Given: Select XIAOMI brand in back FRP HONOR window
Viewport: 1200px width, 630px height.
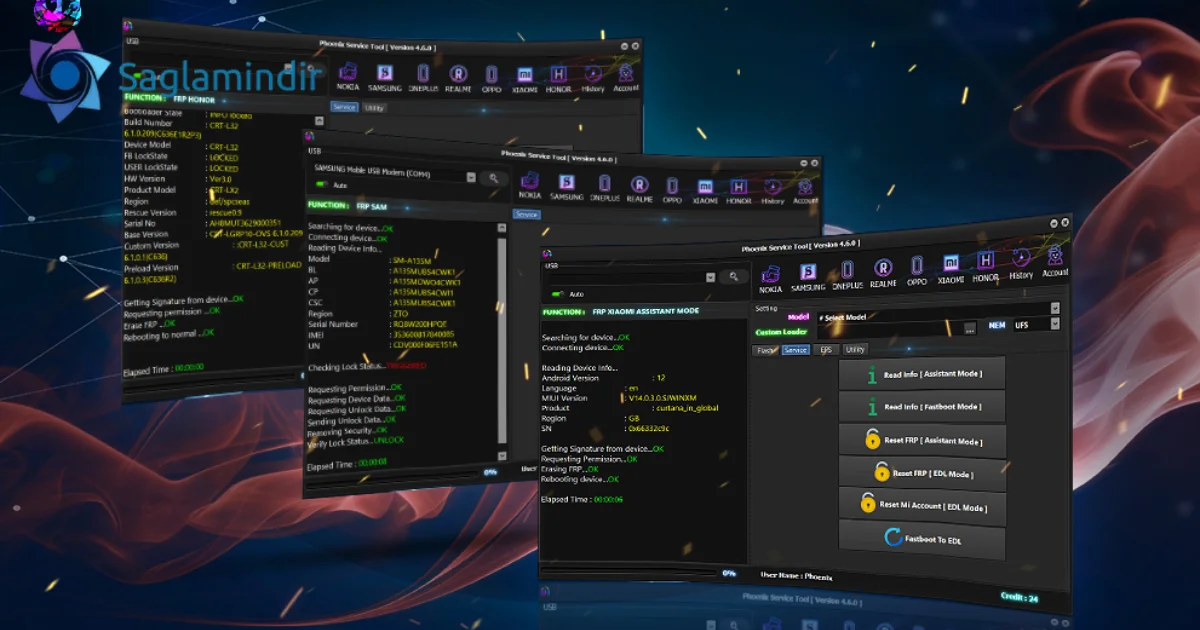Looking at the screenshot, I should pyautogui.click(x=525, y=80).
